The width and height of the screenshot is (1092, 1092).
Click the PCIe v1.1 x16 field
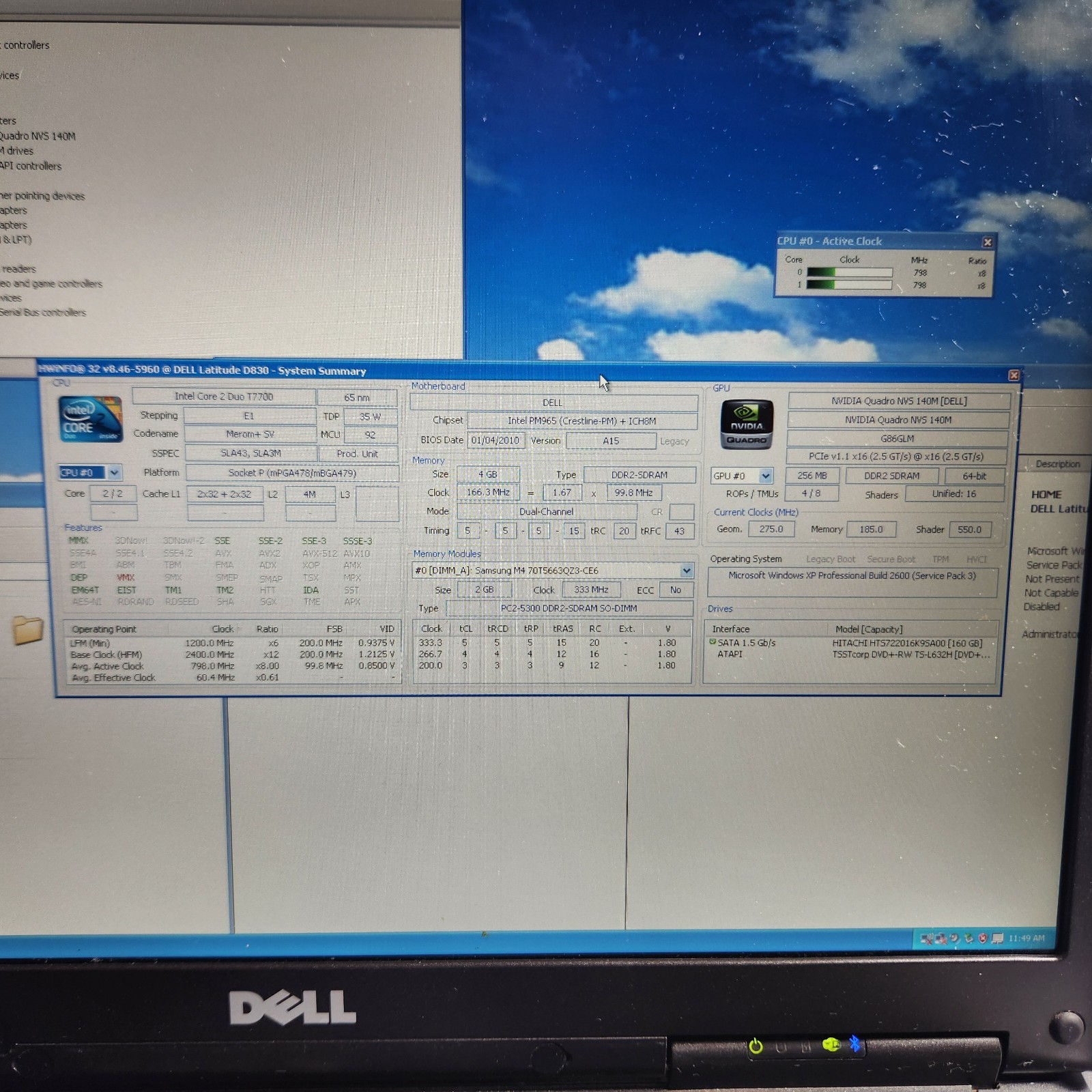(896, 457)
